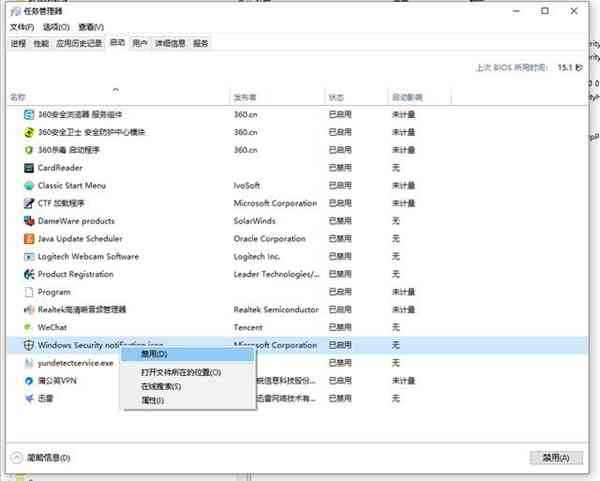This screenshot has width=600, height=481.
Task: Switch to the 性能 tab
Action: (41, 44)
